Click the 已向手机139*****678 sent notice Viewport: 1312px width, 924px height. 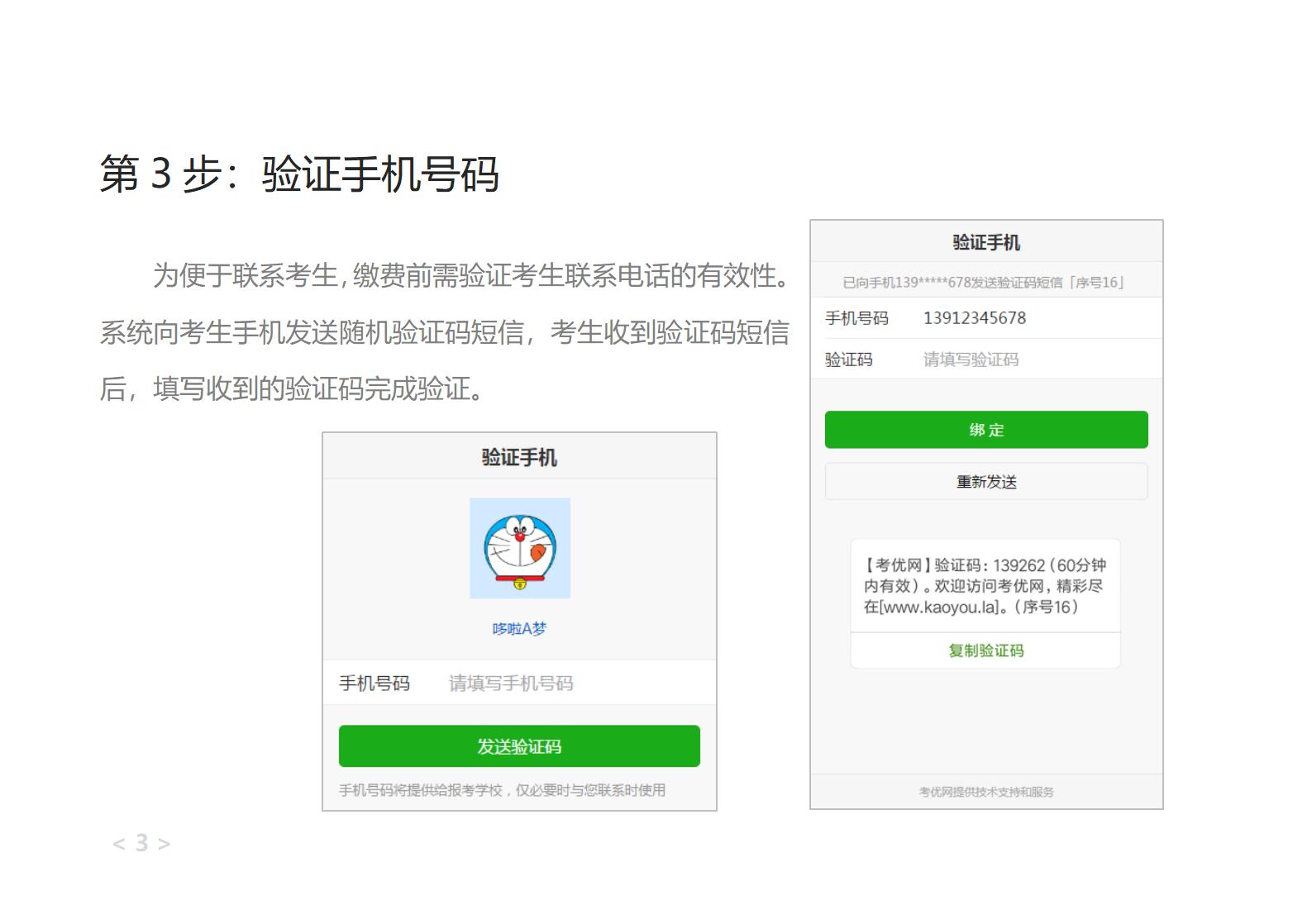[x=983, y=283]
